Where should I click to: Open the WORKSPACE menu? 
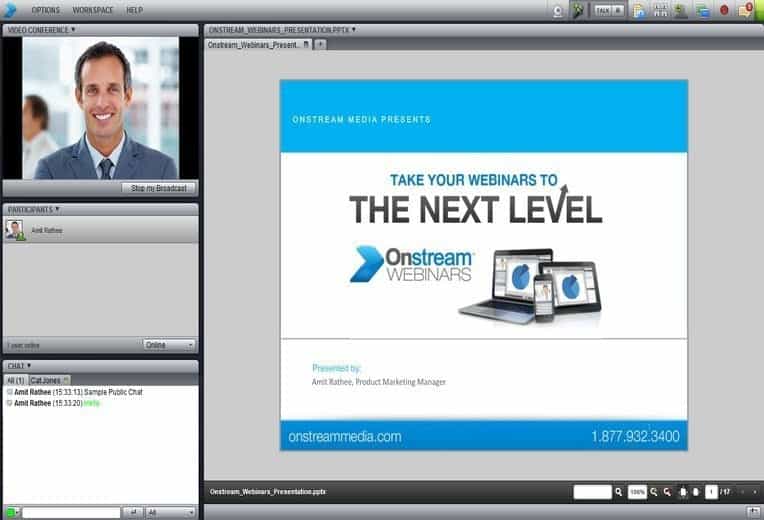(93, 10)
